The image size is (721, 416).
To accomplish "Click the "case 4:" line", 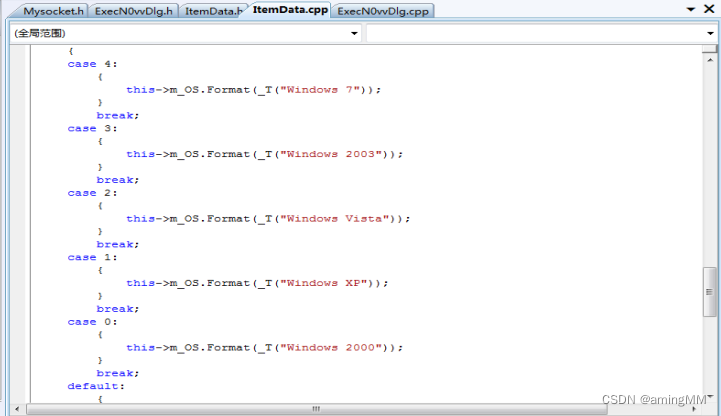I will click(92, 64).
